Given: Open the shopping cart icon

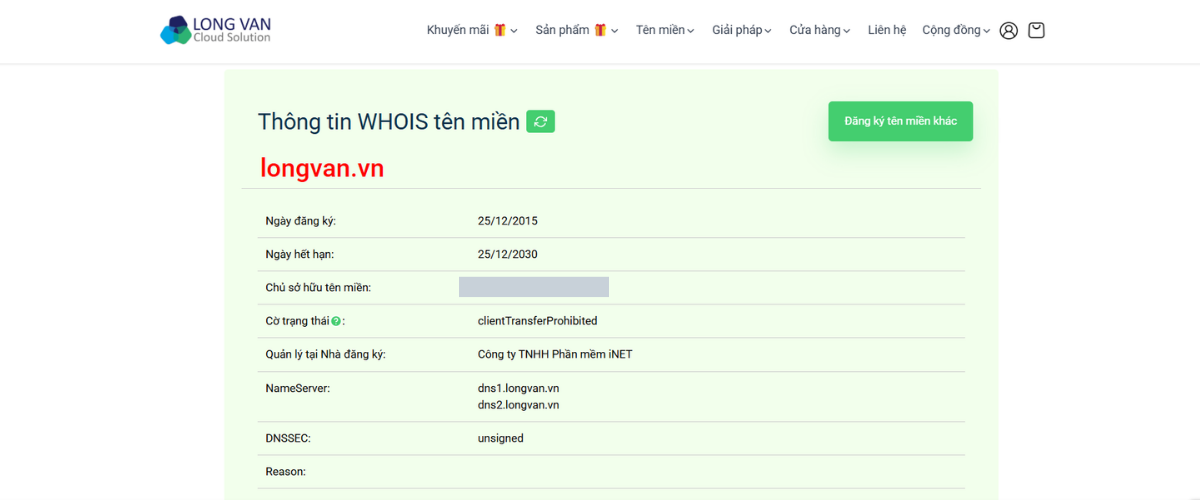Looking at the screenshot, I should click(x=1036, y=30).
